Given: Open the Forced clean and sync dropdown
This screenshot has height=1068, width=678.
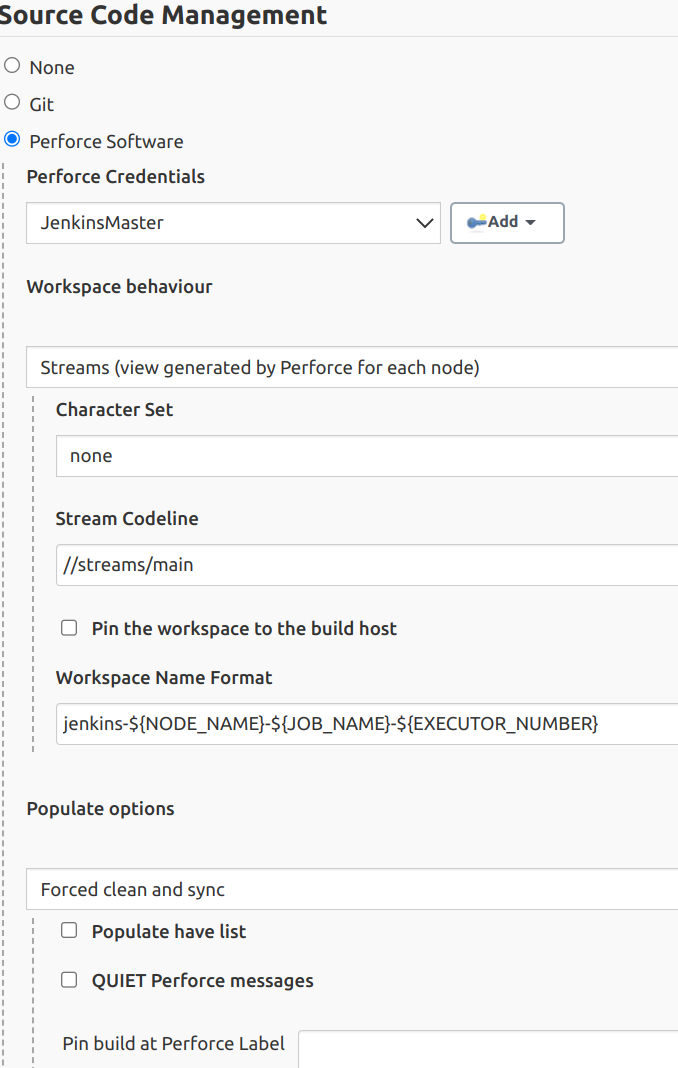Looking at the screenshot, I should [x=352, y=890].
